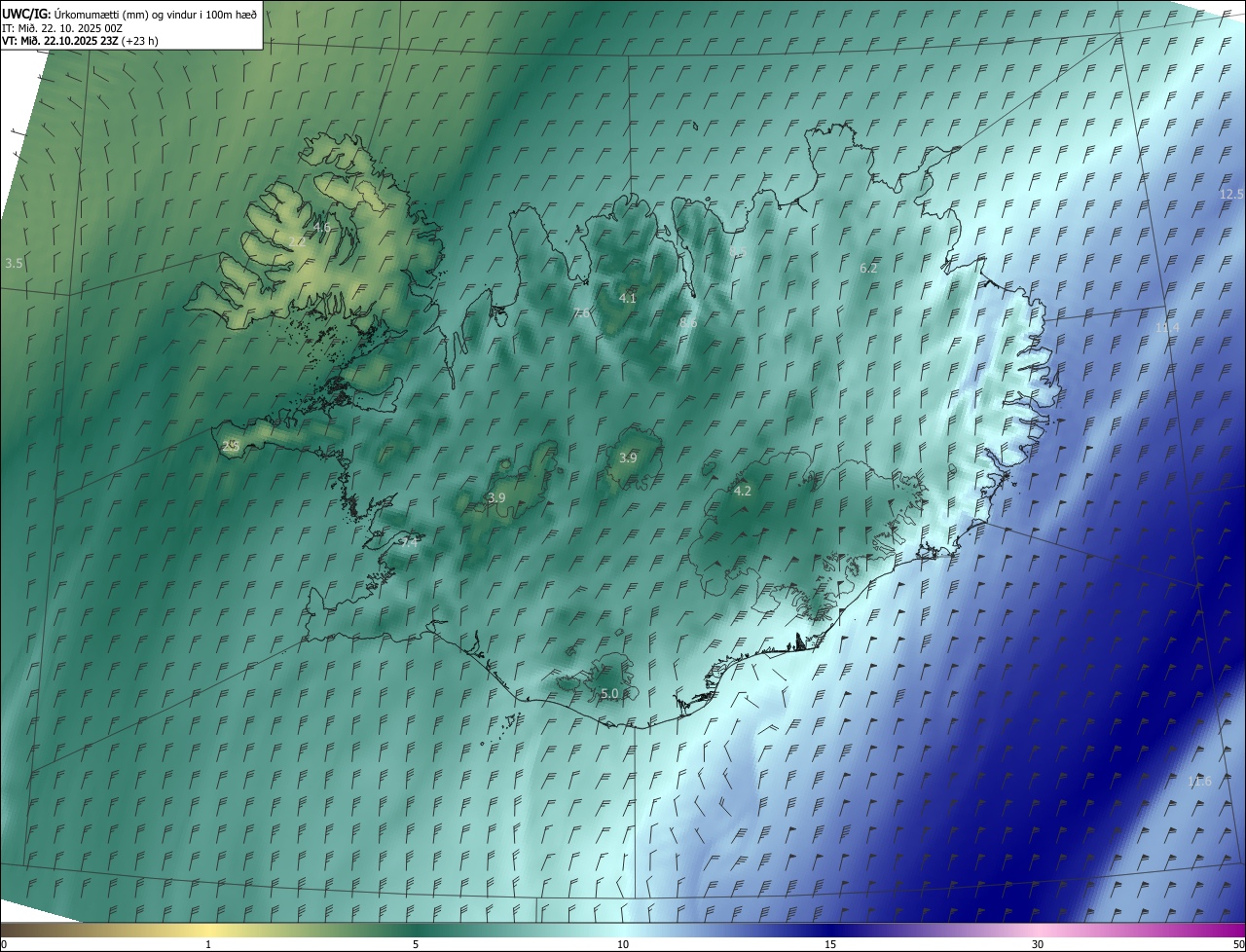Viewport: 1246px width, 952px height.
Task: Click the 4.2 value on the Vatnajökull glacier
Action: click(742, 492)
